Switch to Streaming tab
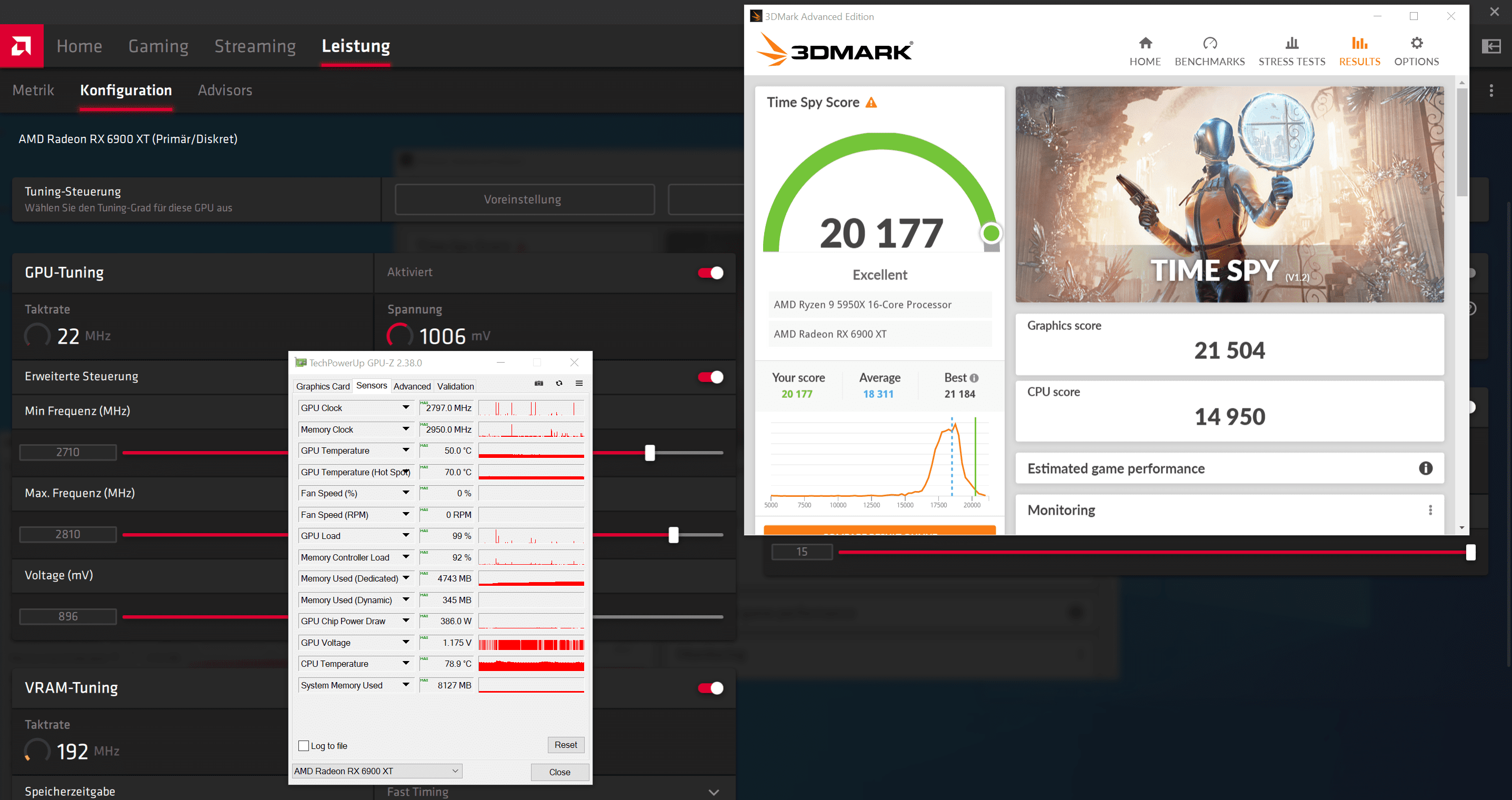This screenshot has width=1512, height=800. (255, 46)
